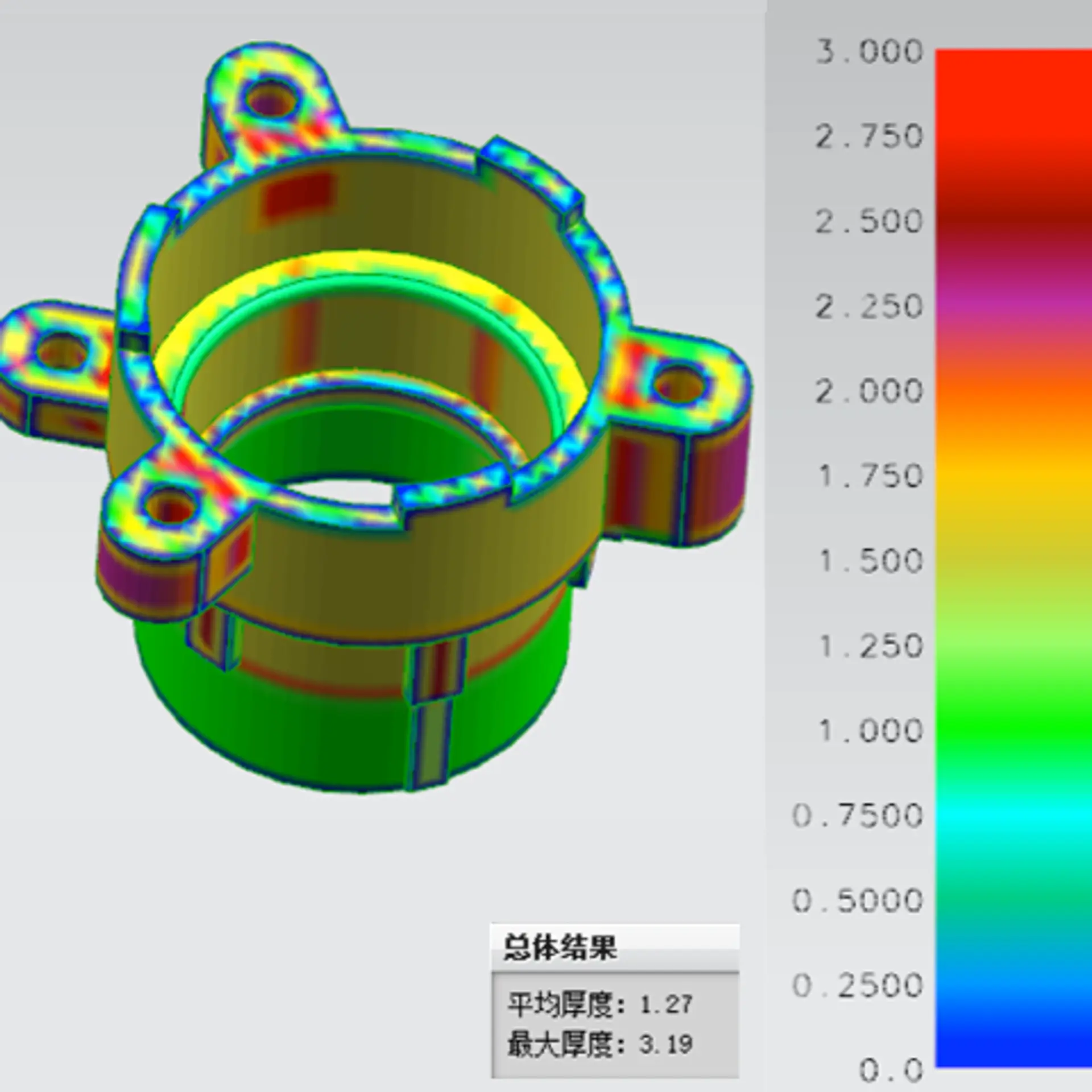1092x1092 pixels.
Task: Click the 1.250 legend value
Action: (871, 647)
